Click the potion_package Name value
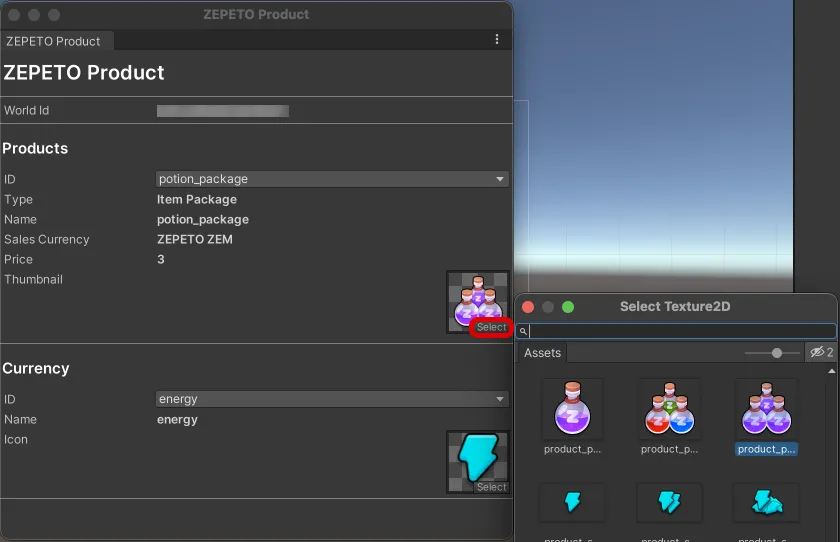This screenshot has width=840, height=542. point(202,220)
